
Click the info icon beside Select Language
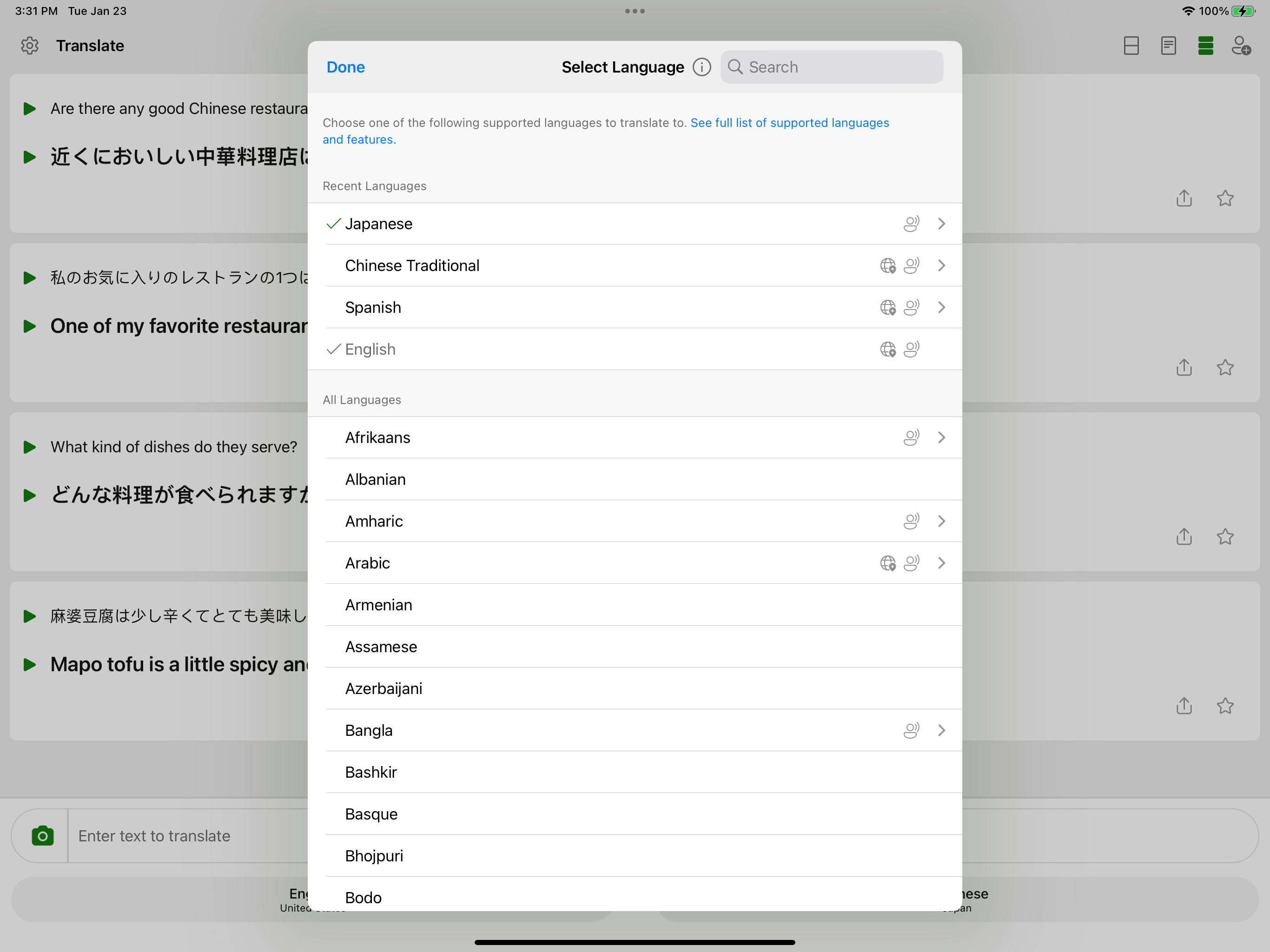tap(701, 67)
